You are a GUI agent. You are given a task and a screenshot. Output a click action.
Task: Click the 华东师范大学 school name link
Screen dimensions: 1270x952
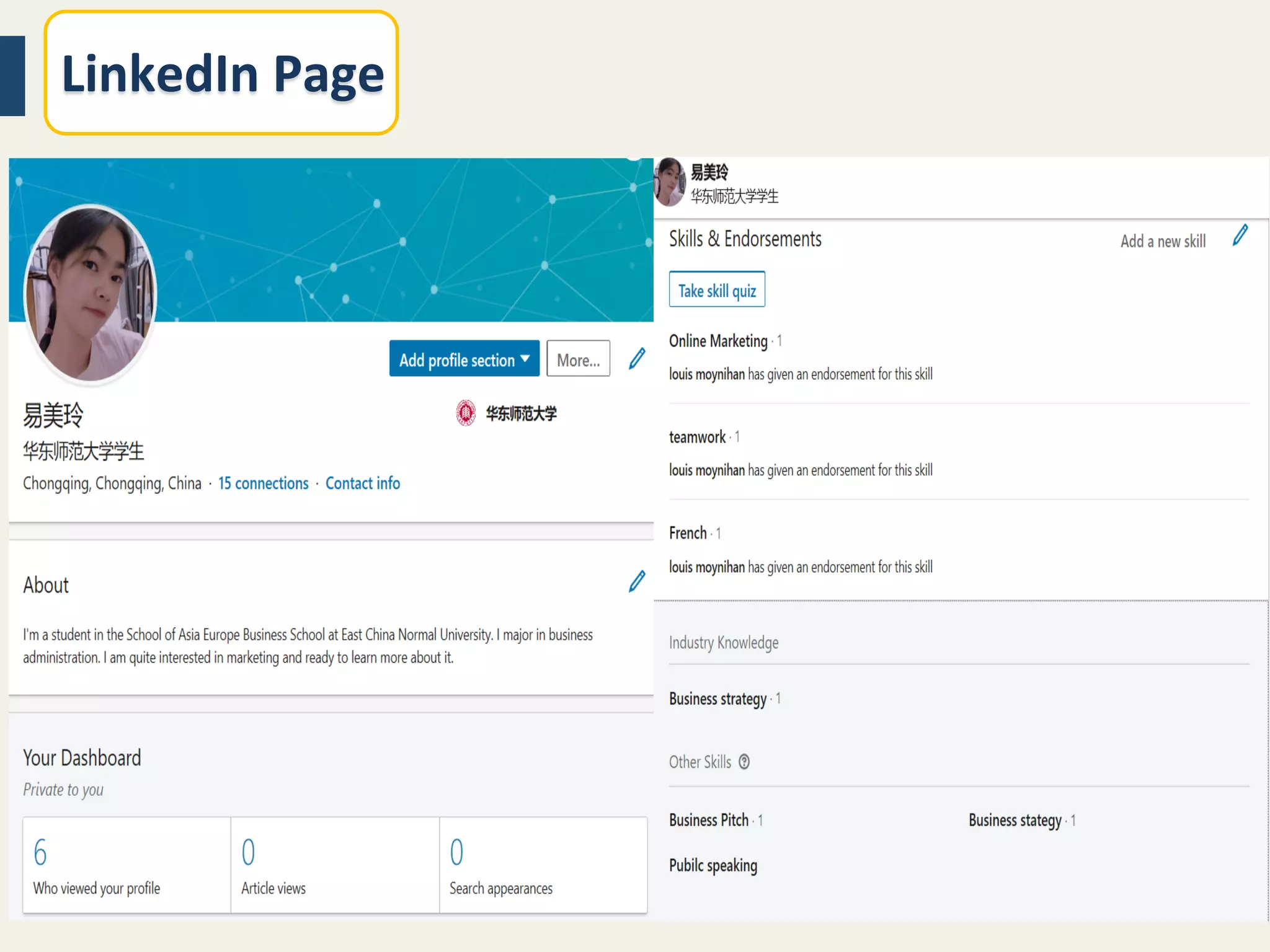(x=521, y=413)
